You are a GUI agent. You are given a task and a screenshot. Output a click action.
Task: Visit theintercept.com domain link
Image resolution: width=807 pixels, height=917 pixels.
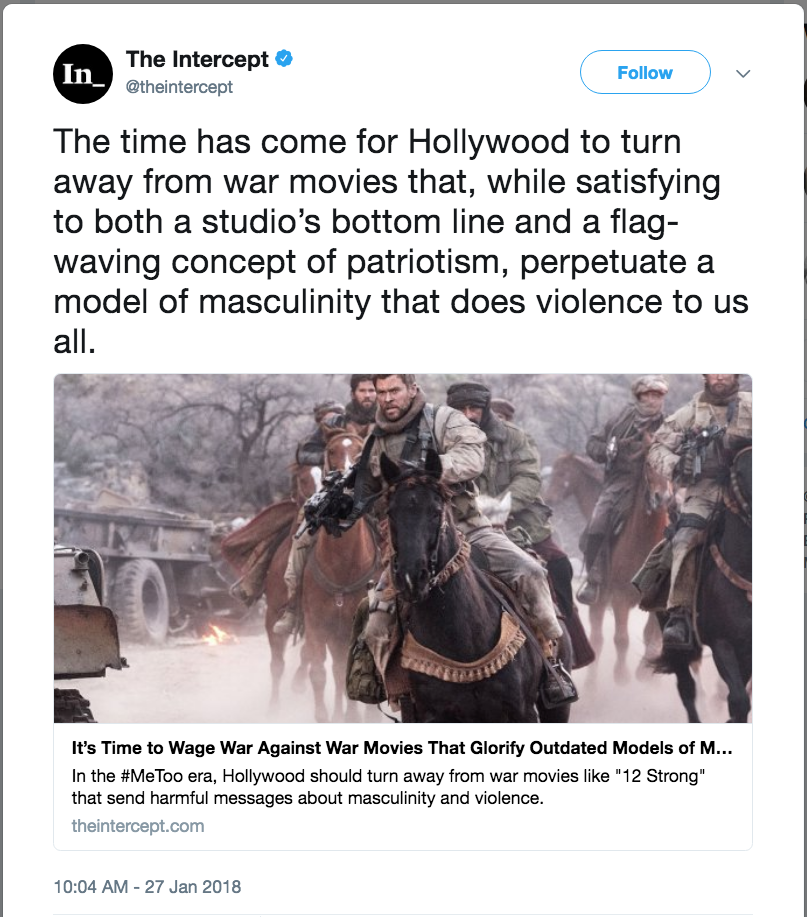[138, 826]
